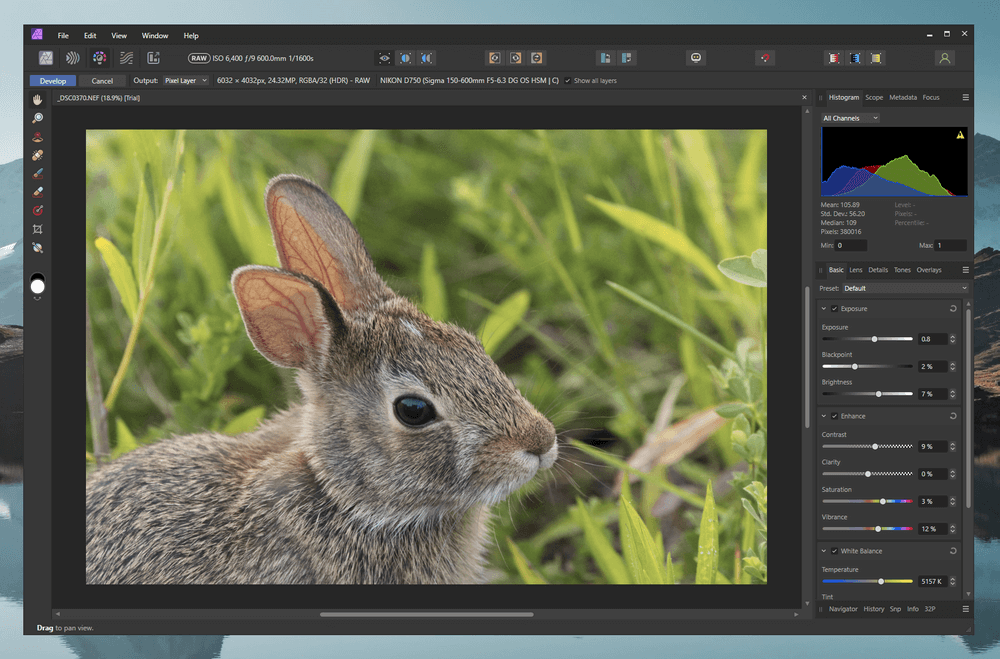Switch to the Tones tab
The width and height of the screenshot is (1000, 659).
tap(902, 270)
